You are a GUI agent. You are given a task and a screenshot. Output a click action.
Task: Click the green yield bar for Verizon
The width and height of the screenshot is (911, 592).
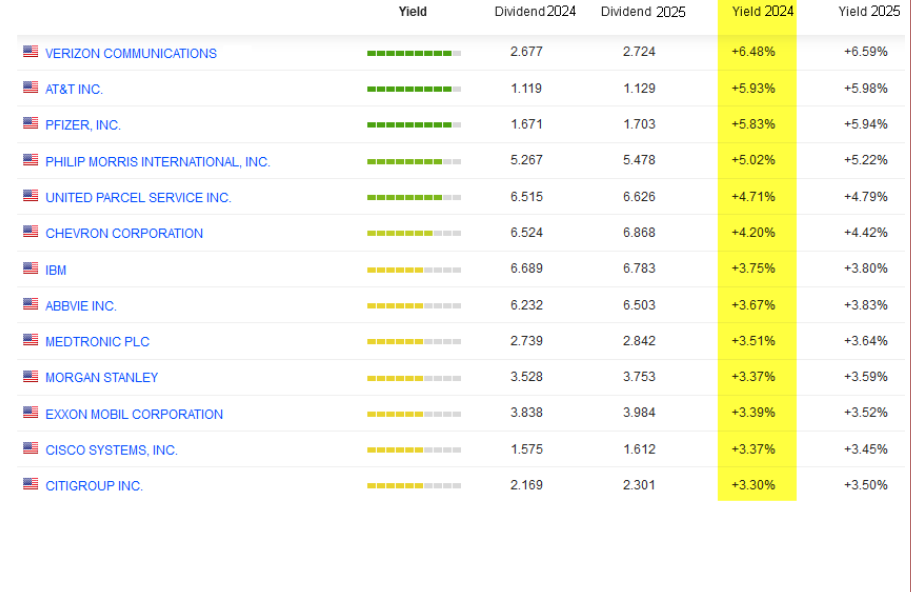click(413, 53)
